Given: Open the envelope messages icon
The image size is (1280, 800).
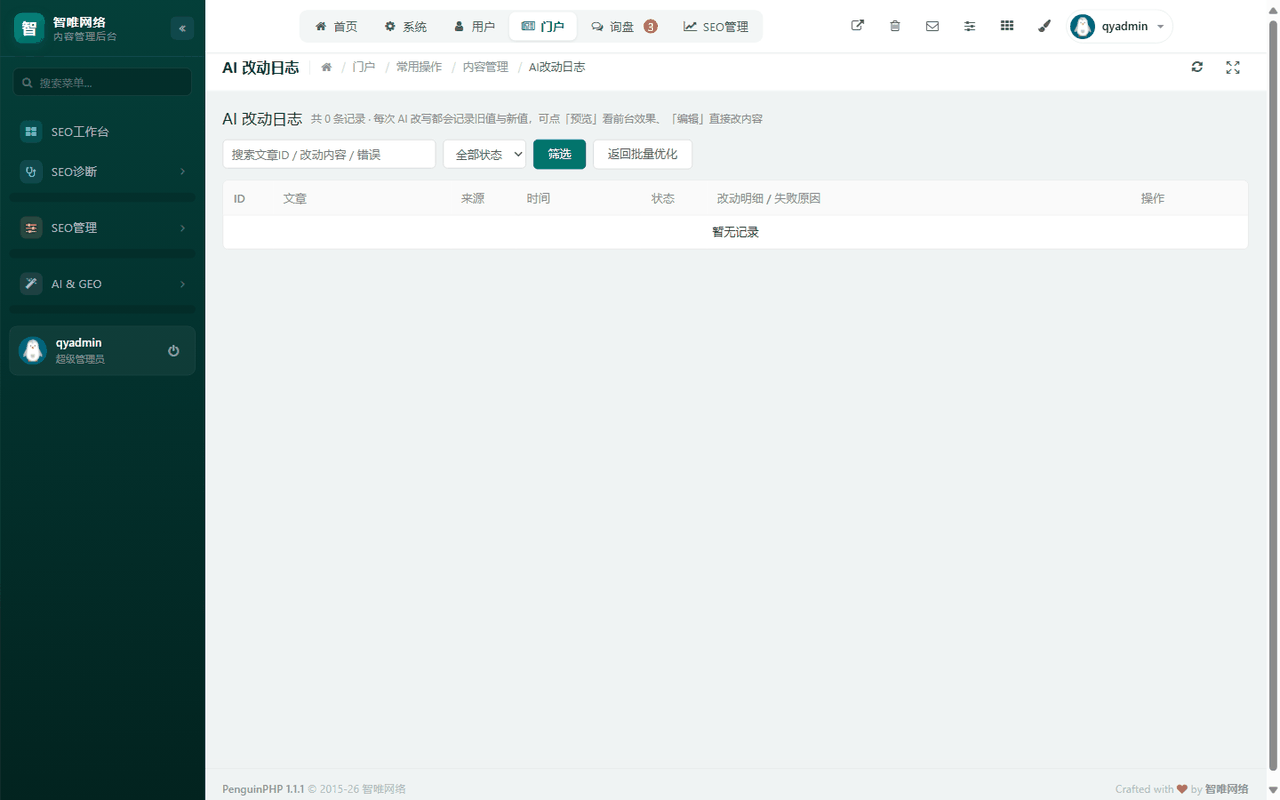Looking at the screenshot, I should [932, 26].
